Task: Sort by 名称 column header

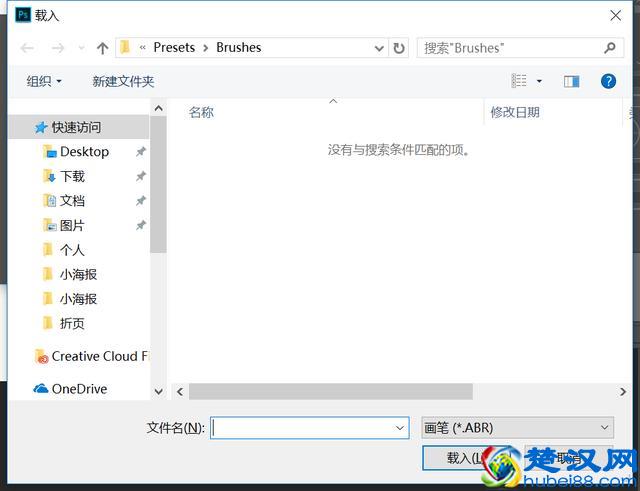Action: point(201,112)
